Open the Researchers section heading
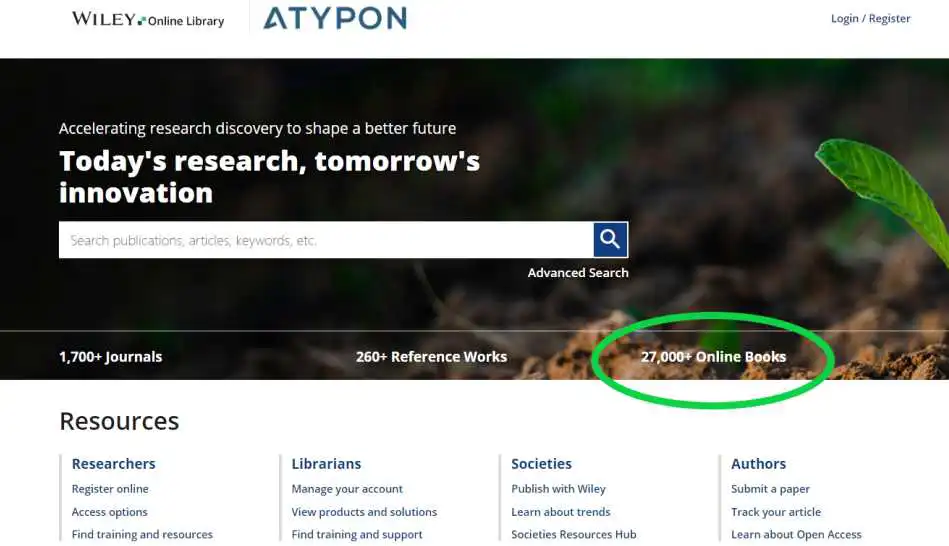This screenshot has height=546, width=949. [114, 464]
